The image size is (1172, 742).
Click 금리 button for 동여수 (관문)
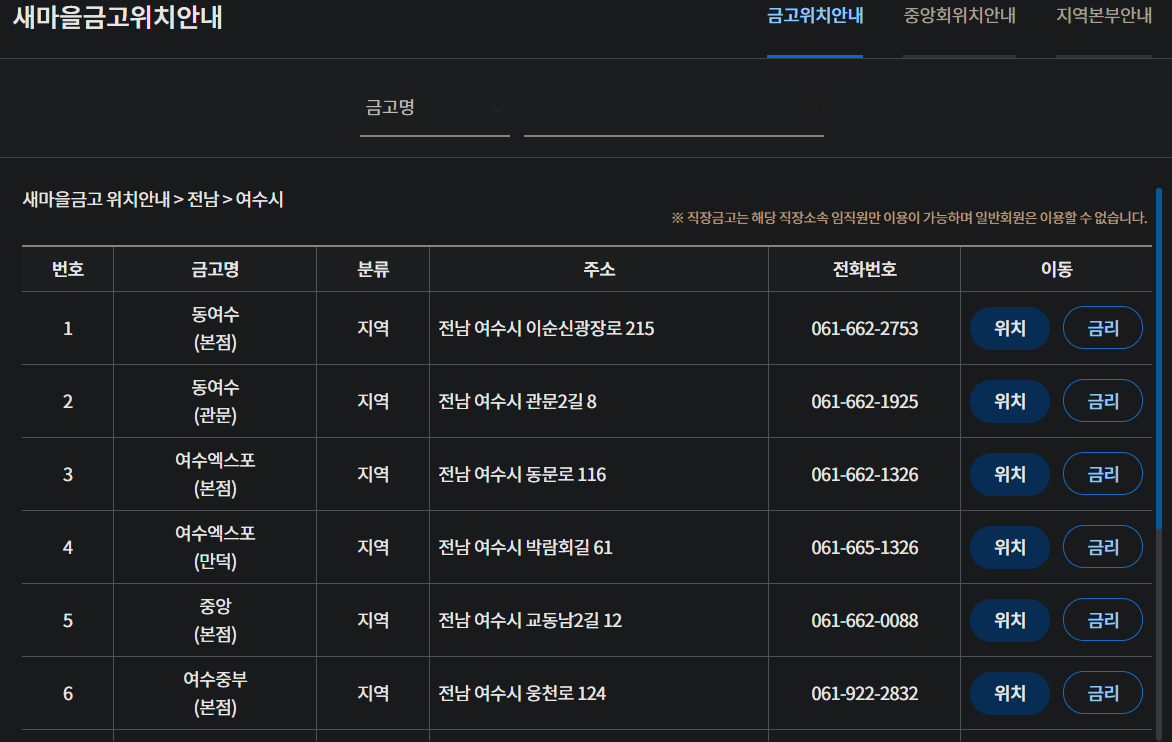point(1102,401)
